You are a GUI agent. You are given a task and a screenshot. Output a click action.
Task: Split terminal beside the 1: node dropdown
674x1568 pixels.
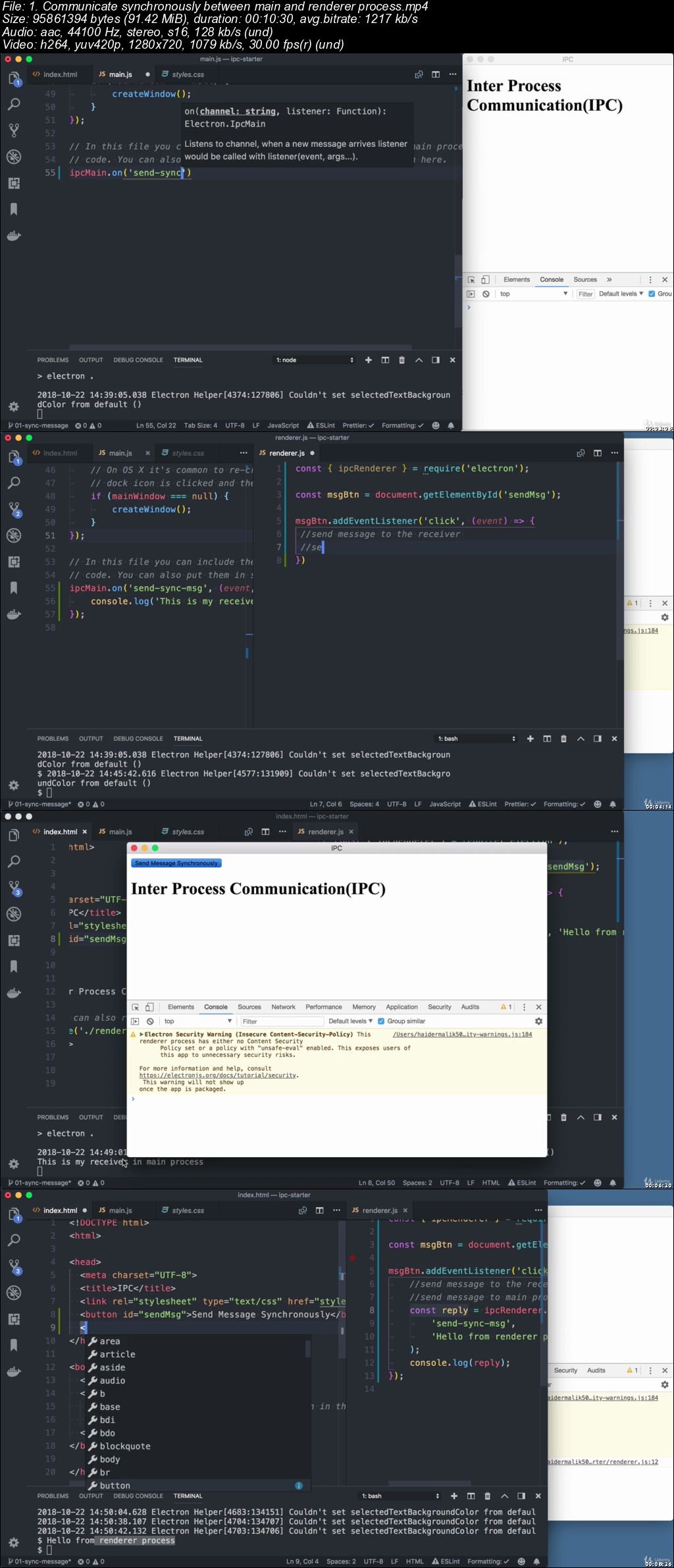[385, 360]
